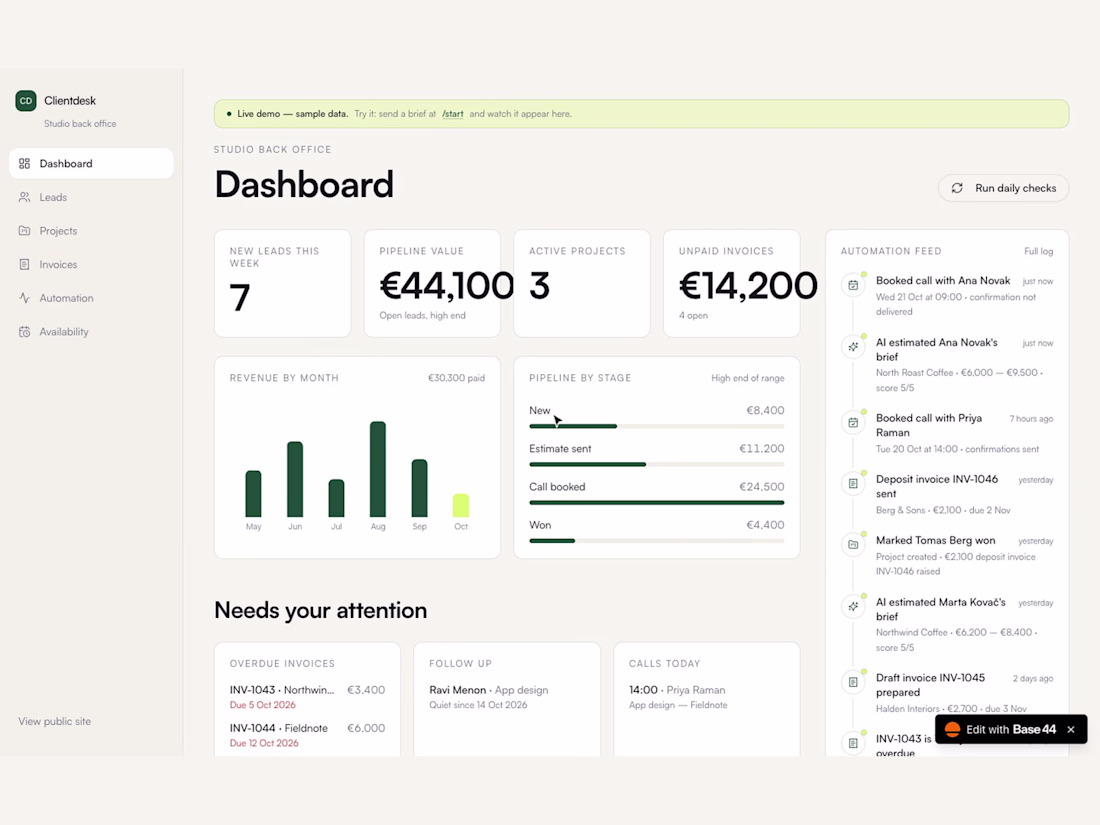Click the Won stage value €4,400
Screen dimensions: 1100x825
[x=765, y=525]
